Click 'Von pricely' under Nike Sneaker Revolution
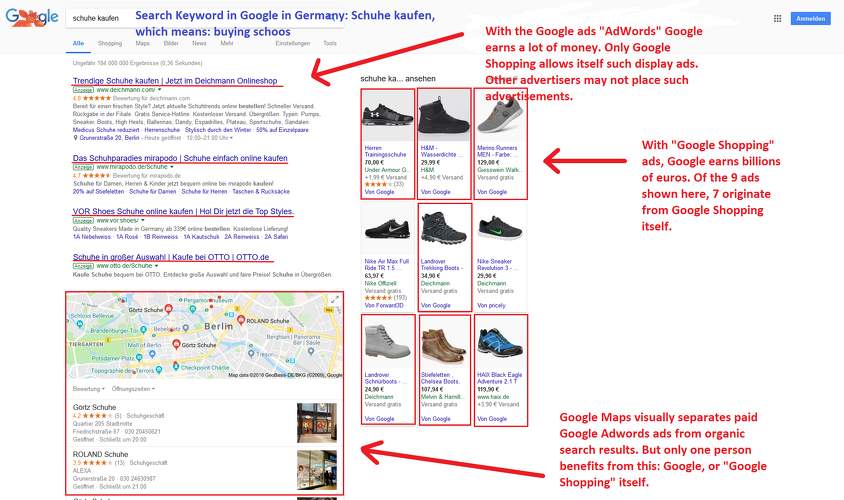The height and width of the screenshot is (500, 844). 491,305
